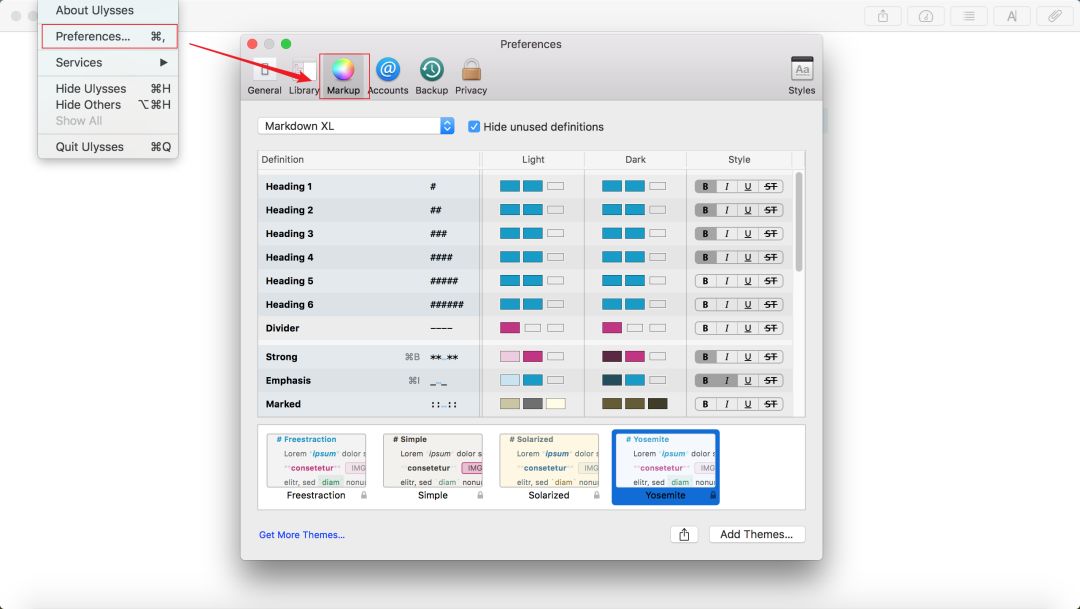This screenshot has height=609, width=1080.
Task: Open the Library preferences pane
Action: click(304, 76)
